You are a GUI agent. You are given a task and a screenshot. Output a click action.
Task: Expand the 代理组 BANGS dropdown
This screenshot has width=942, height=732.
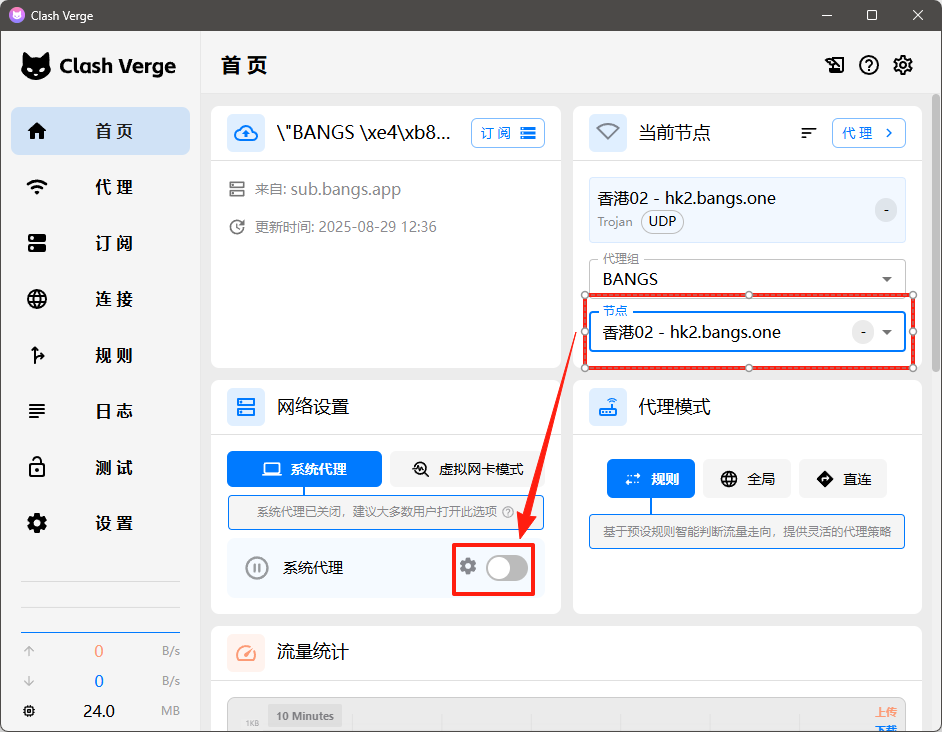pos(886,279)
